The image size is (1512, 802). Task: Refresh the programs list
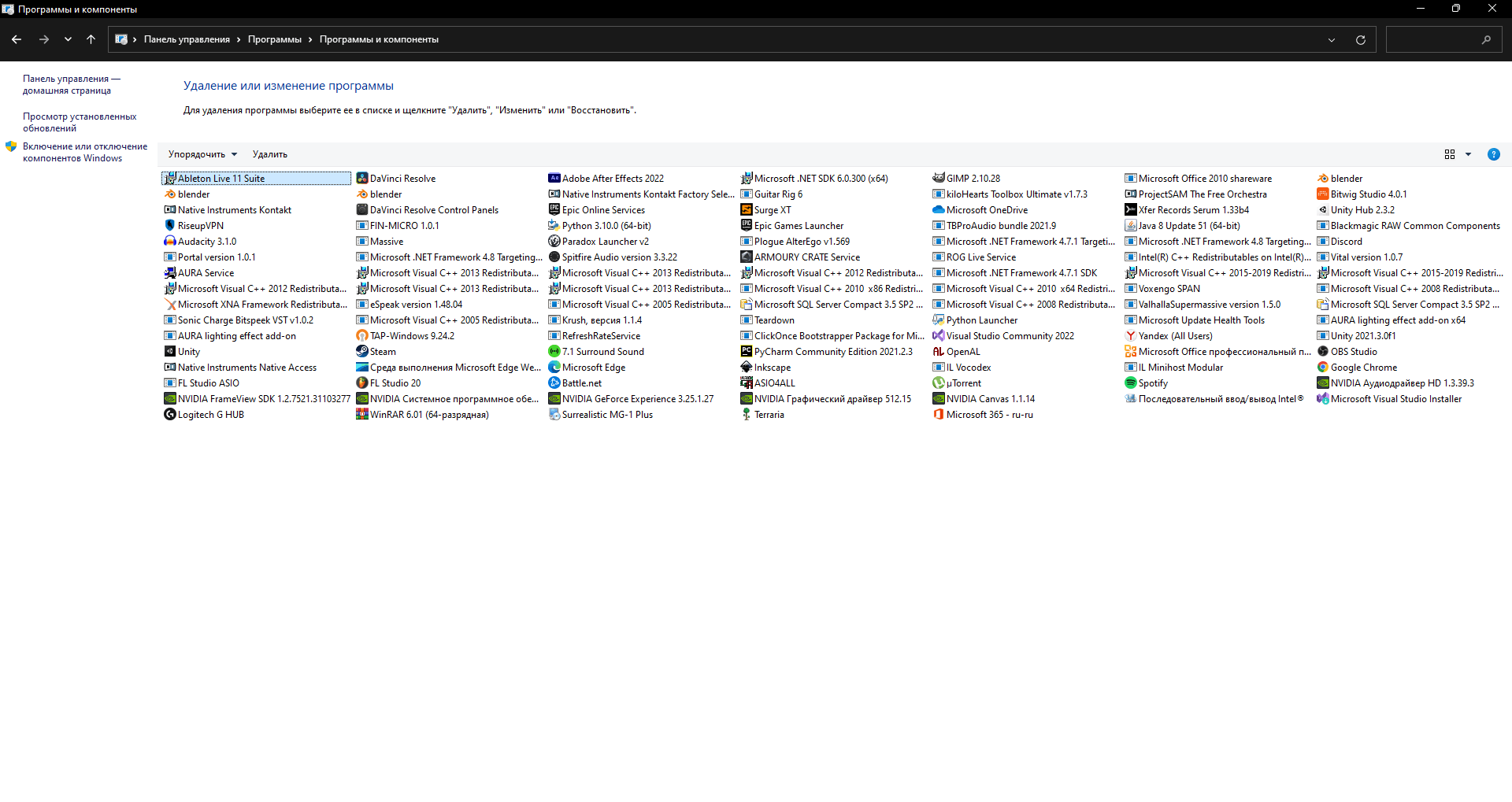1361,39
